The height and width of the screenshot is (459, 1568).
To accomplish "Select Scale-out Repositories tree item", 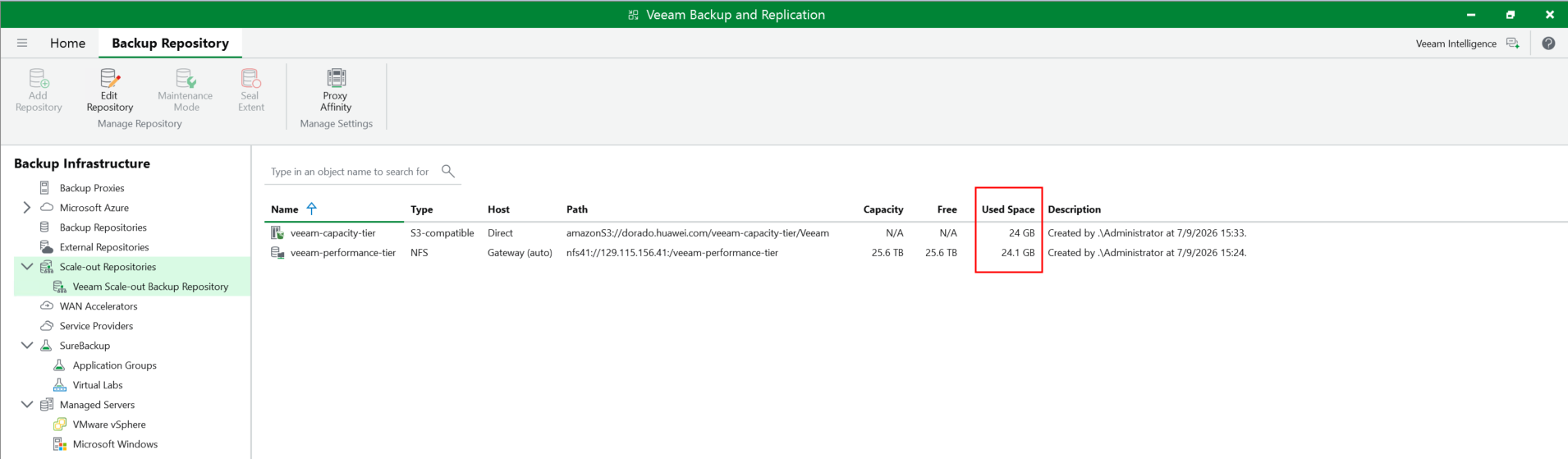I will [x=108, y=267].
